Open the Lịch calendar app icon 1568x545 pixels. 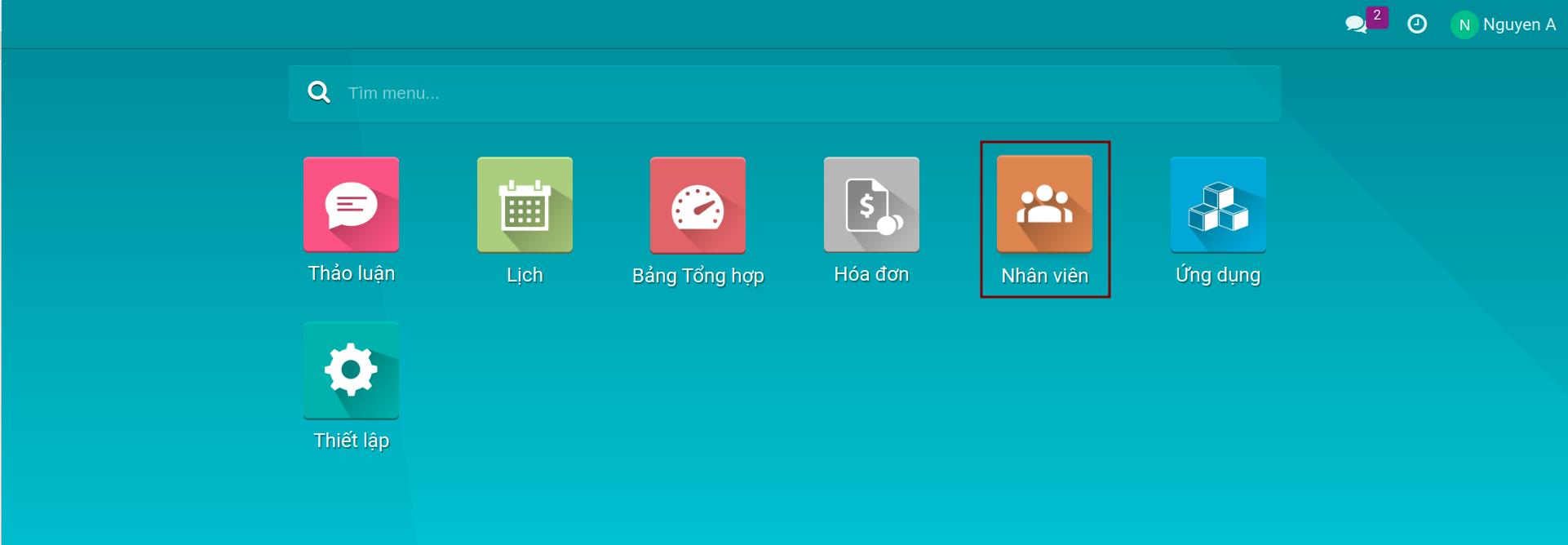point(525,205)
